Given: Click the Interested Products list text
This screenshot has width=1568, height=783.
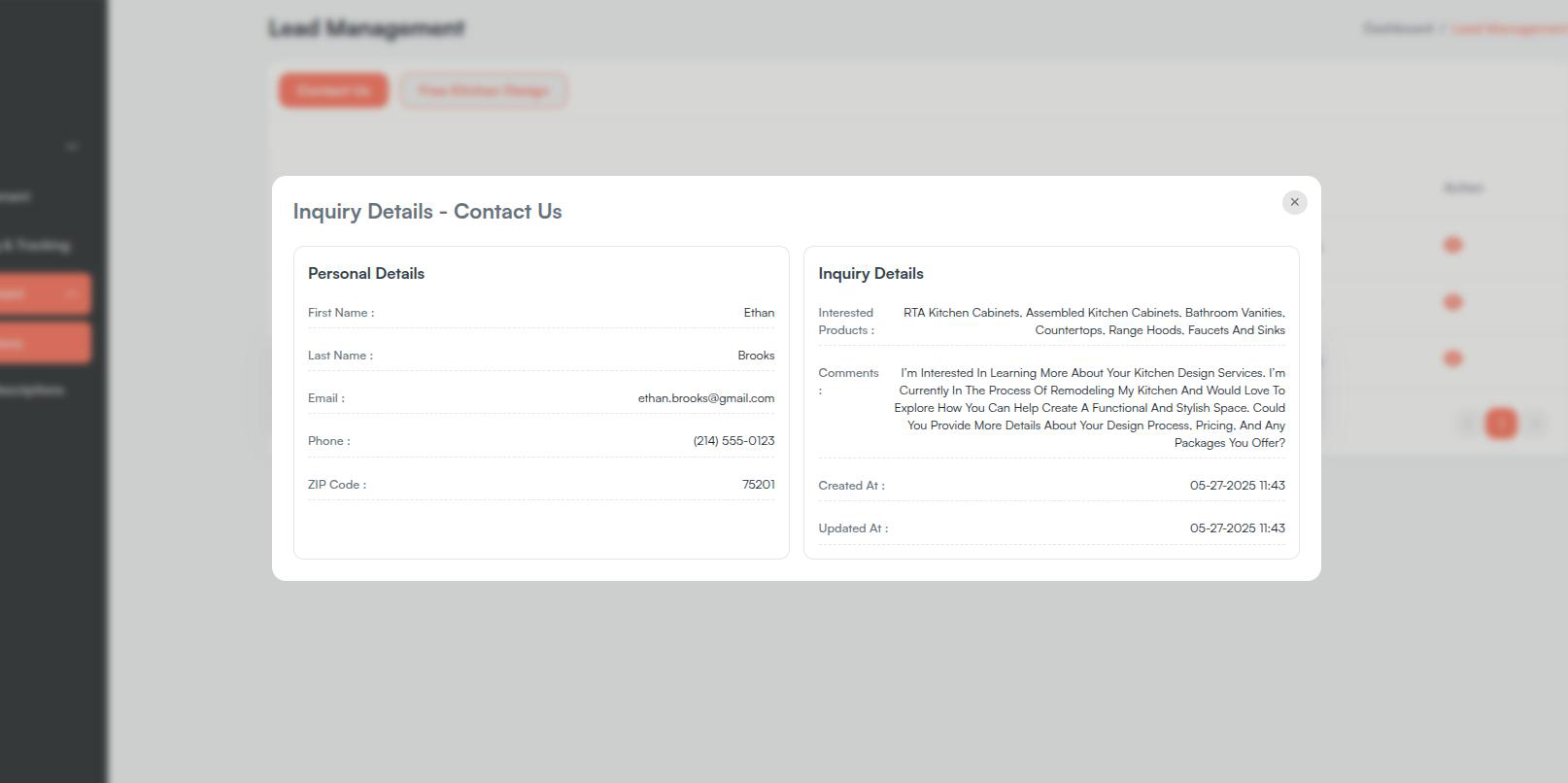Looking at the screenshot, I should [1094, 322].
